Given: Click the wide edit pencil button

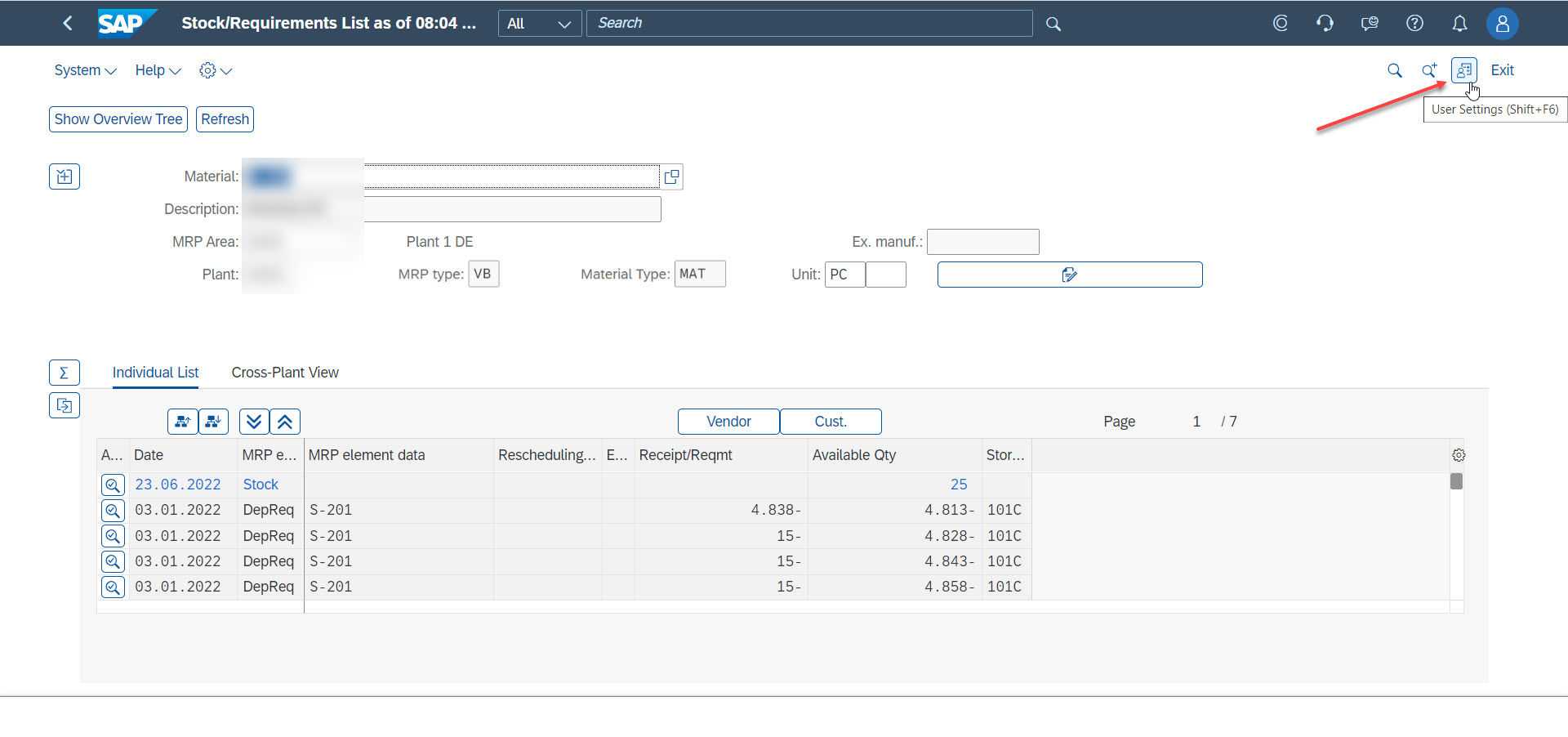Looking at the screenshot, I should [x=1070, y=275].
